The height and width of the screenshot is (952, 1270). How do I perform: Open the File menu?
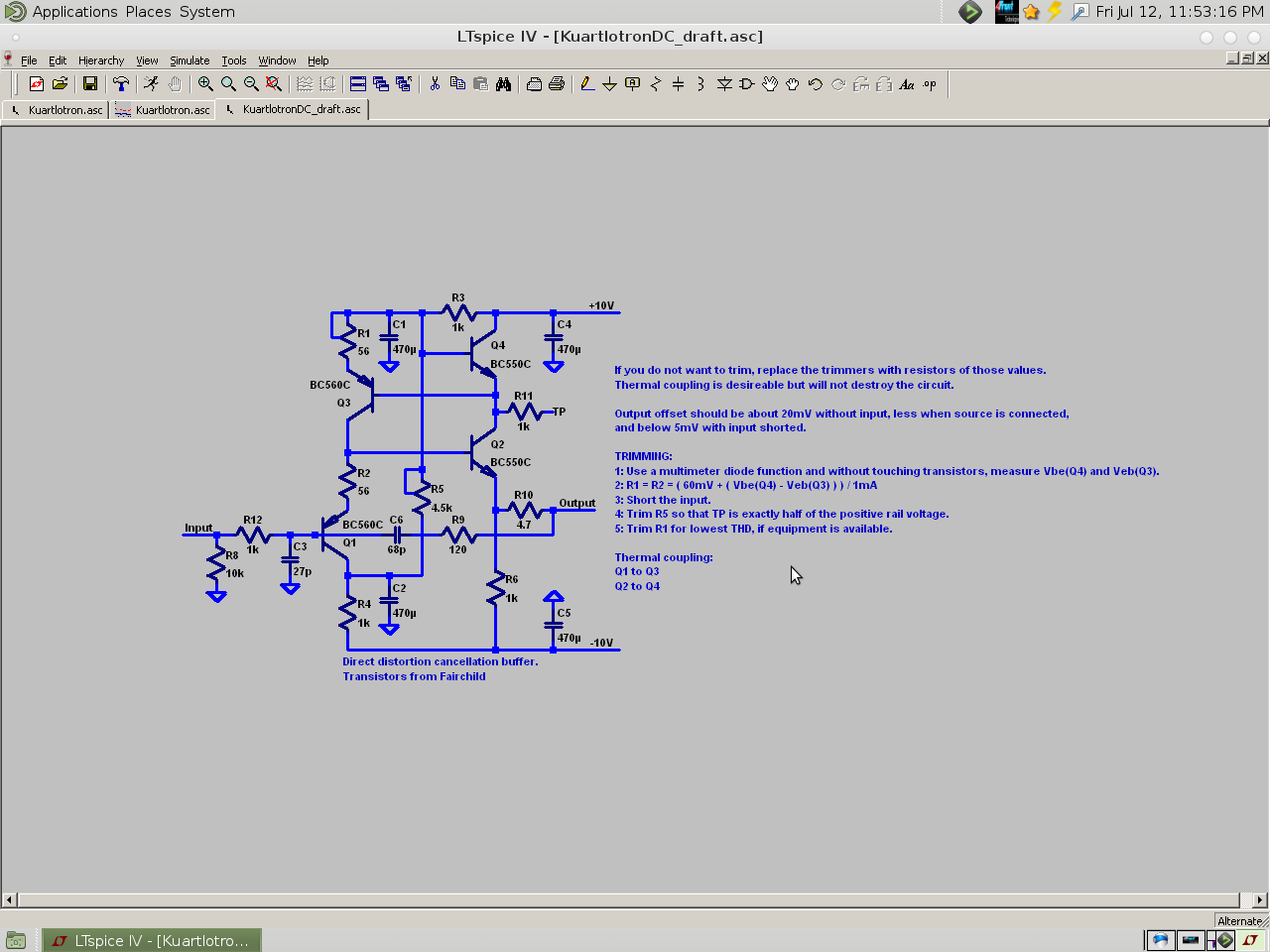[x=29, y=60]
